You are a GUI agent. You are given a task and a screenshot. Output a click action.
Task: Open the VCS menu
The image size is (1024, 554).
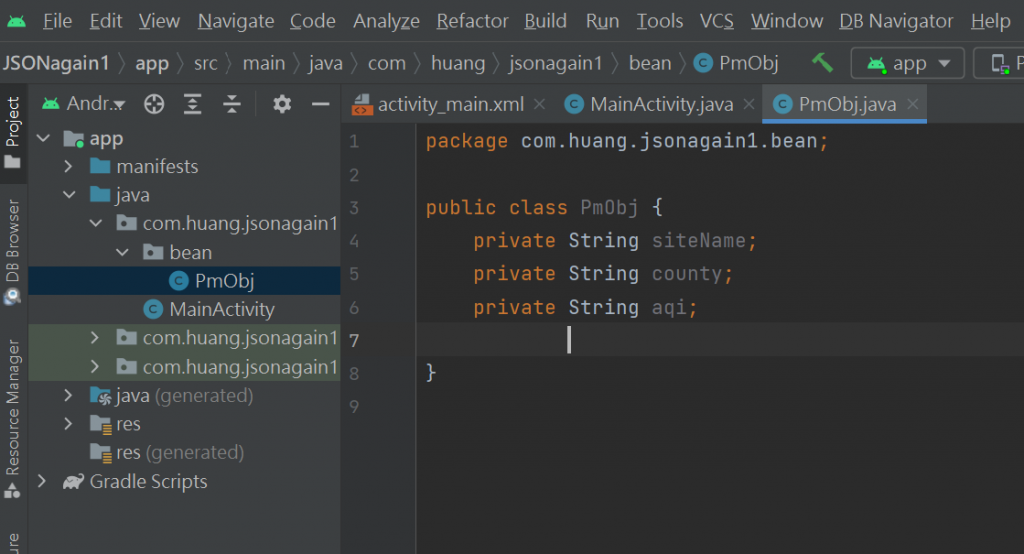coord(716,22)
